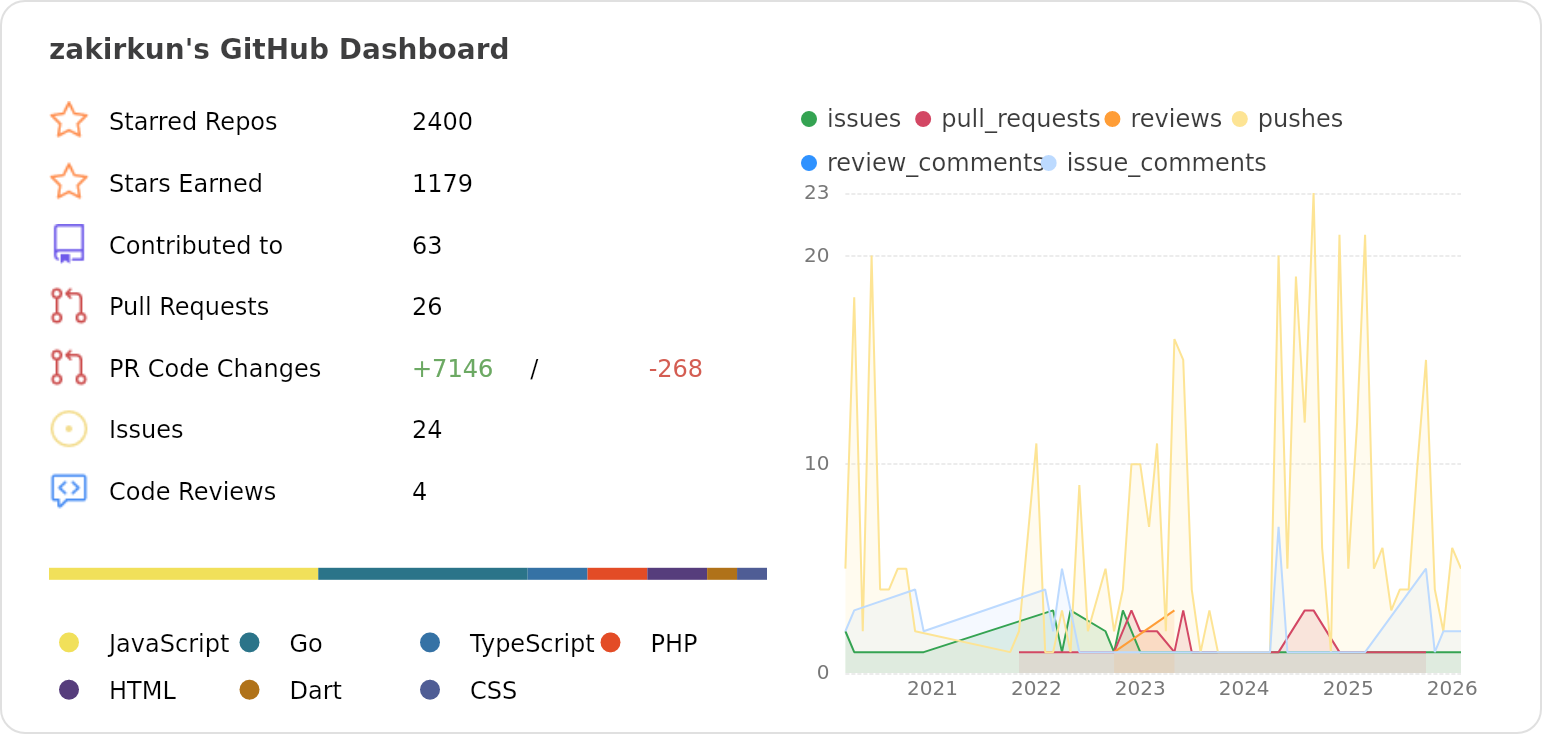Viewport: 1542px width, 734px height.
Task: Click the Contributed to repository icon
Action: [x=68, y=244]
